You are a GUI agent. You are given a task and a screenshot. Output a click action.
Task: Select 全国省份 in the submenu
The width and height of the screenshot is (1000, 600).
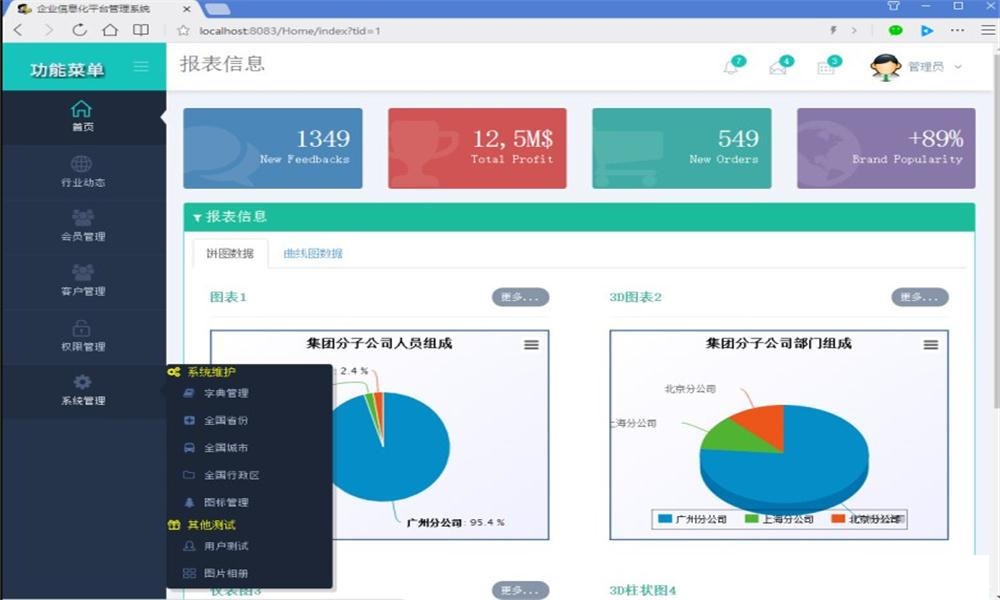coord(226,421)
